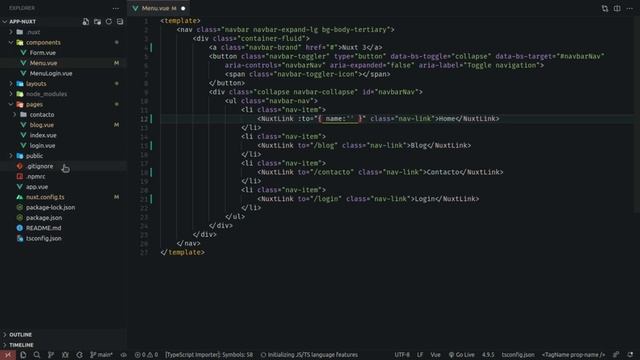Switch to the Menu.vue editor tab
This screenshot has height=360, width=640.
coord(159,8)
